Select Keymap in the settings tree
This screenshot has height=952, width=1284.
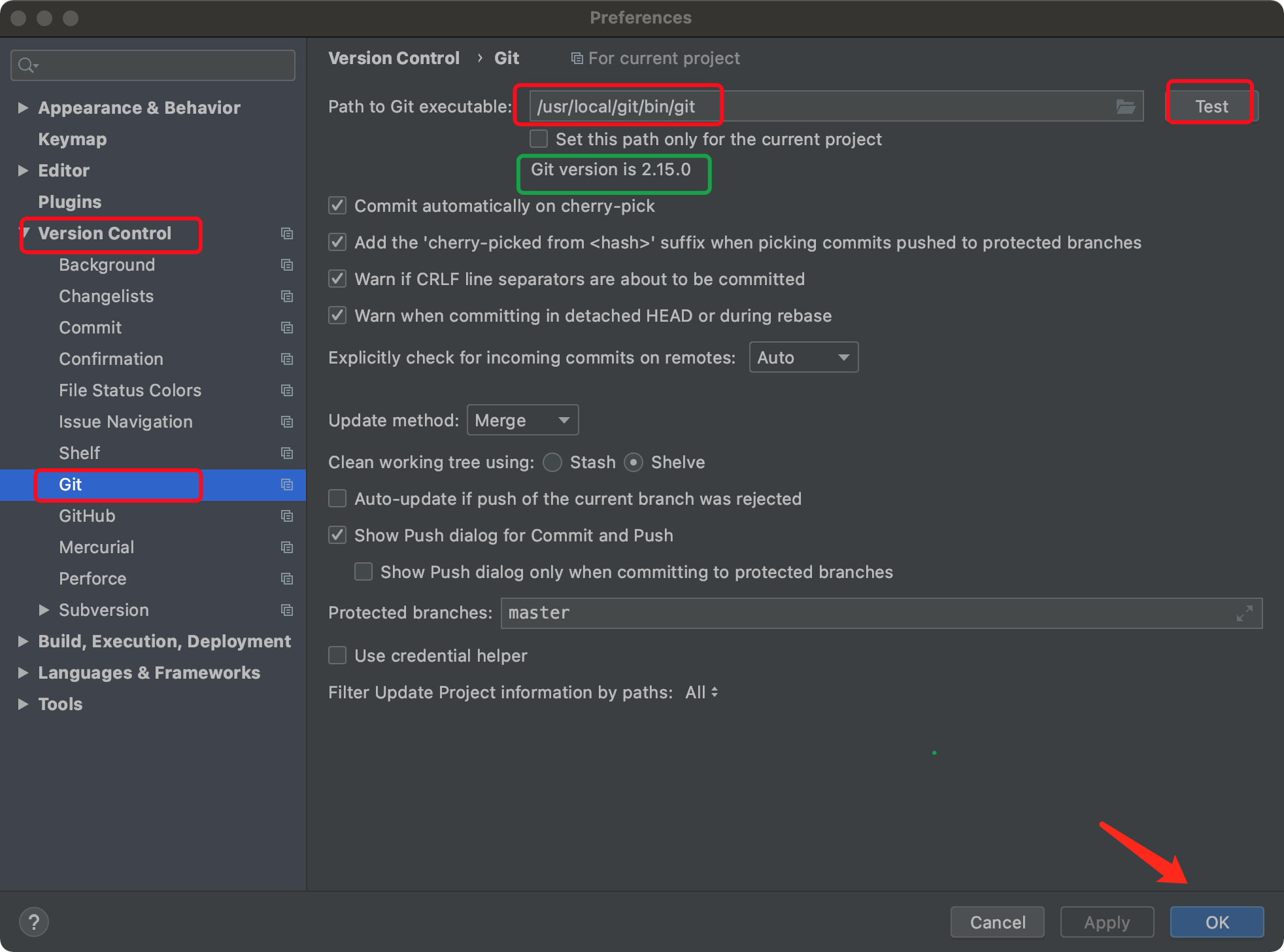(x=72, y=139)
